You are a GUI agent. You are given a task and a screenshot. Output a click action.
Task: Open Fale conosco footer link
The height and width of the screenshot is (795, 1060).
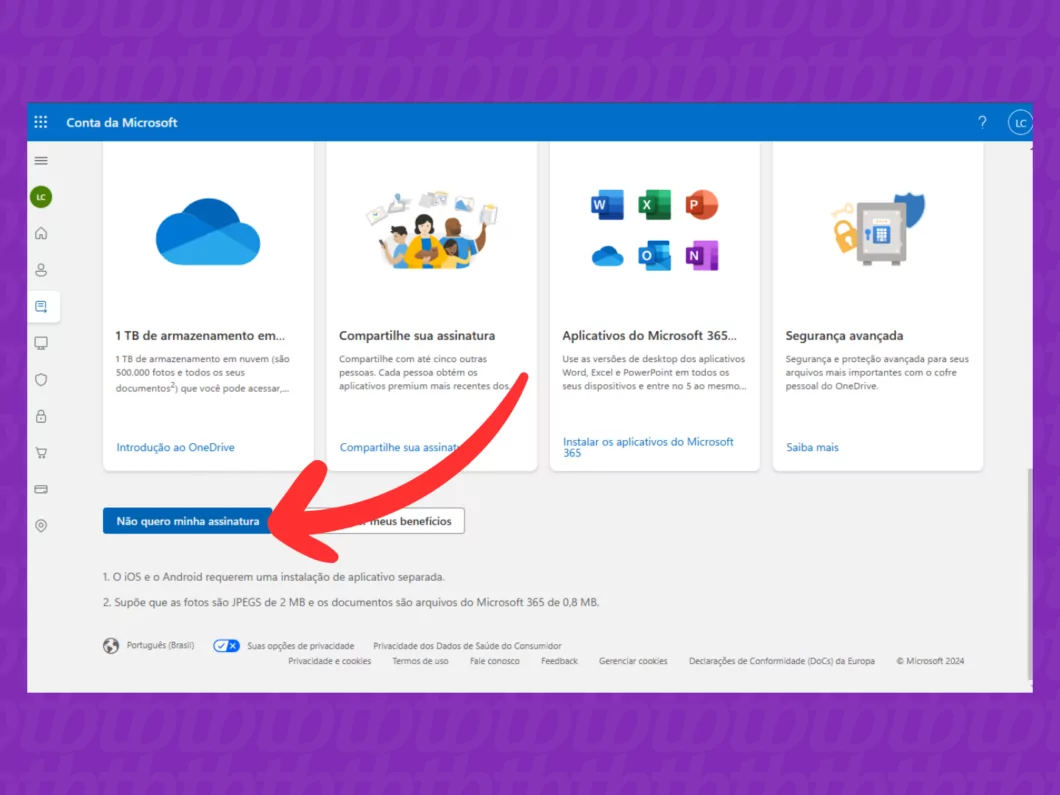tap(495, 661)
